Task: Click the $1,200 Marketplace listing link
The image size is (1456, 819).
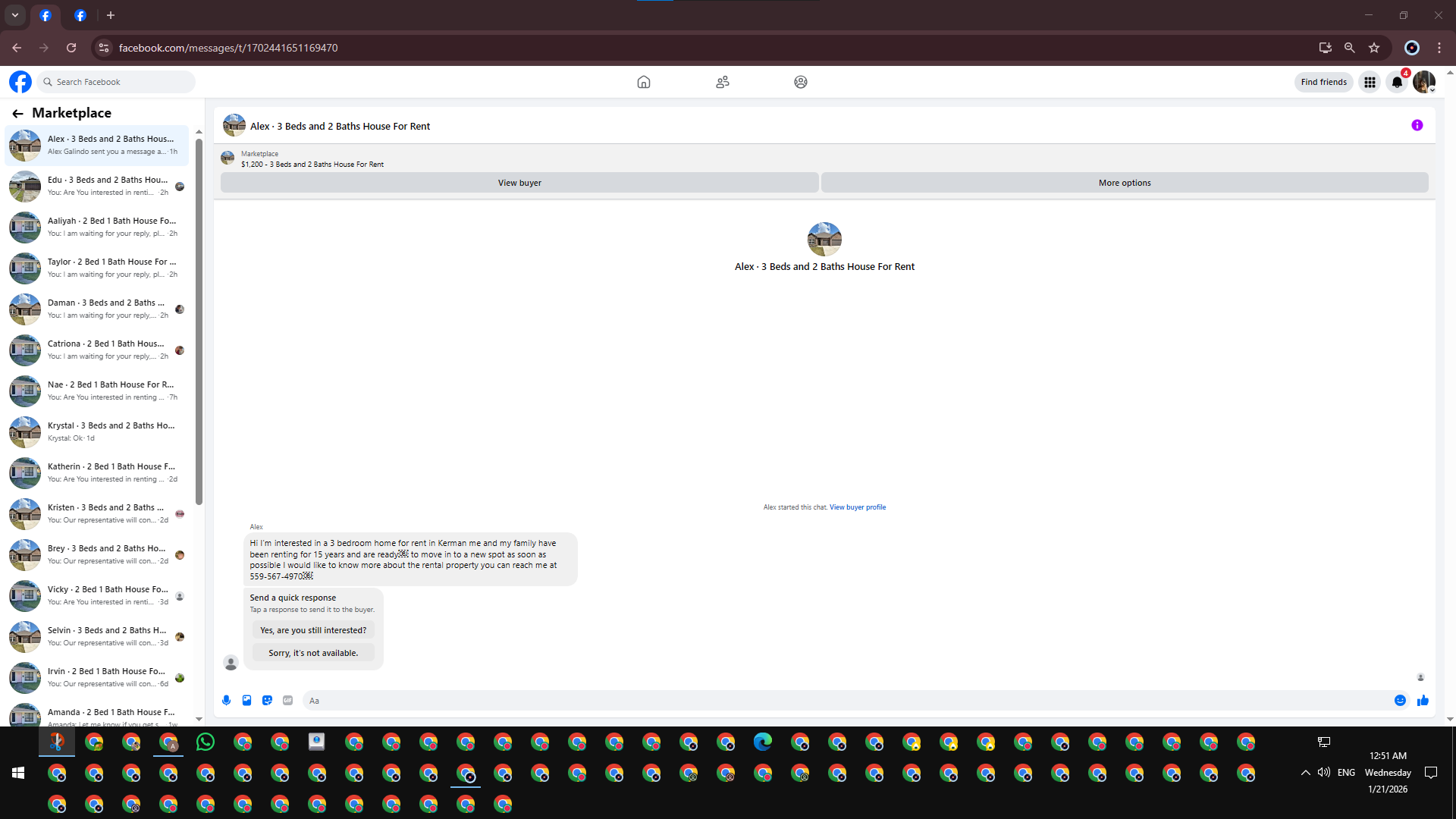Action: click(x=312, y=165)
